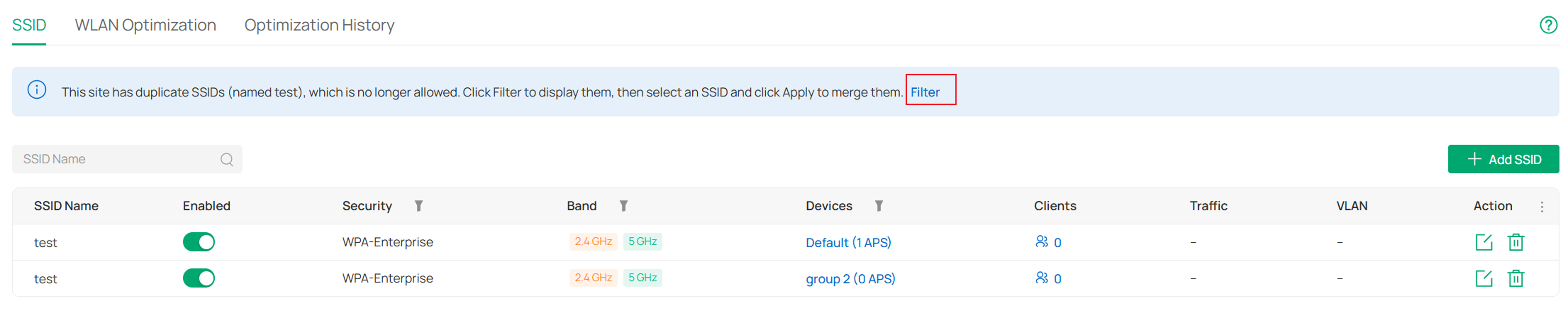Open the WLAN Optimization tab

point(145,25)
